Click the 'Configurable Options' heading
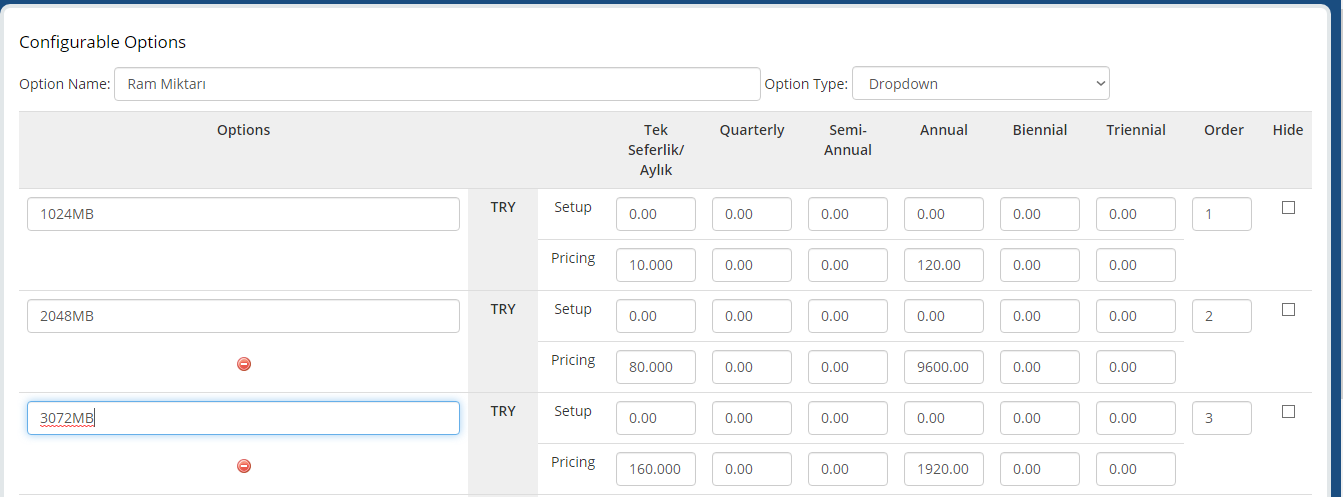Image resolution: width=1343 pixels, height=497 pixels. click(103, 42)
